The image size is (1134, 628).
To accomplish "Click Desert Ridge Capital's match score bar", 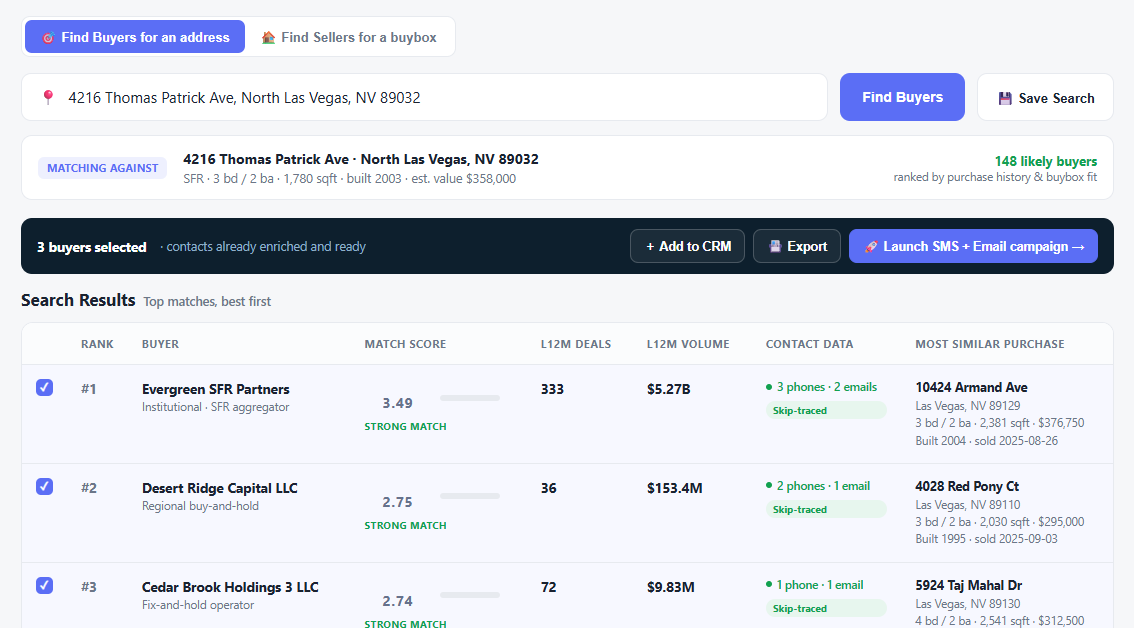I will point(470,496).
